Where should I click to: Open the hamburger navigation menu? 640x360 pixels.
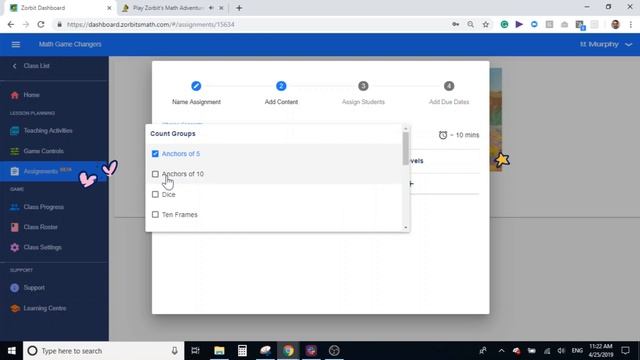tap(16, 44)
